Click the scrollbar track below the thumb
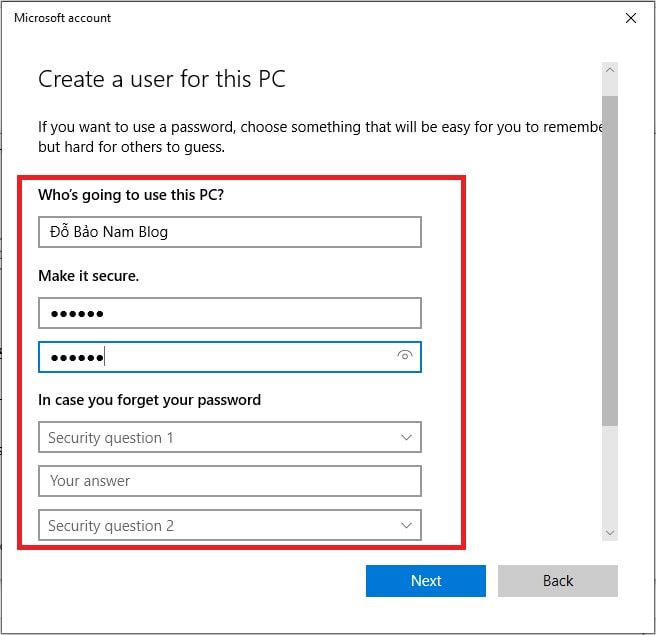Screen dimensions: 656x635 pyautogui.click(x=610, y=475)
